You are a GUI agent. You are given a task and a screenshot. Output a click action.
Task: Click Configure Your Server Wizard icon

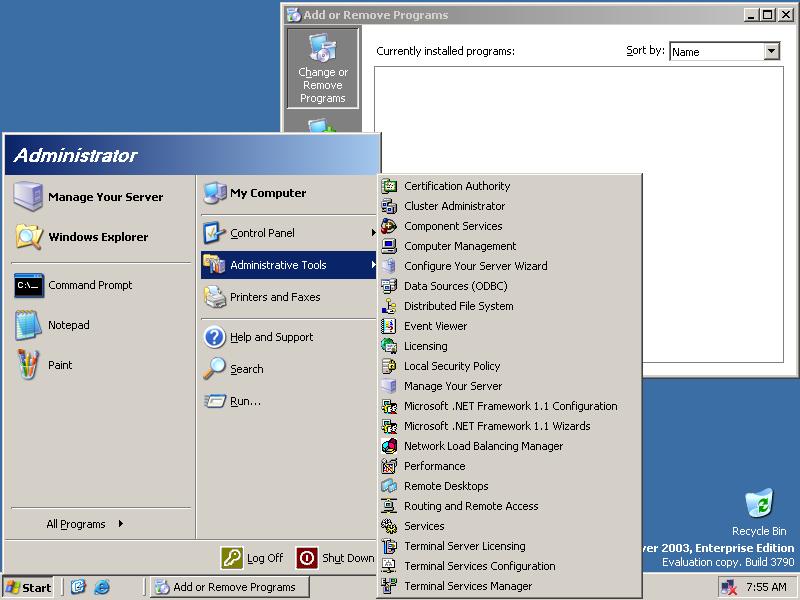pos(389,266)
